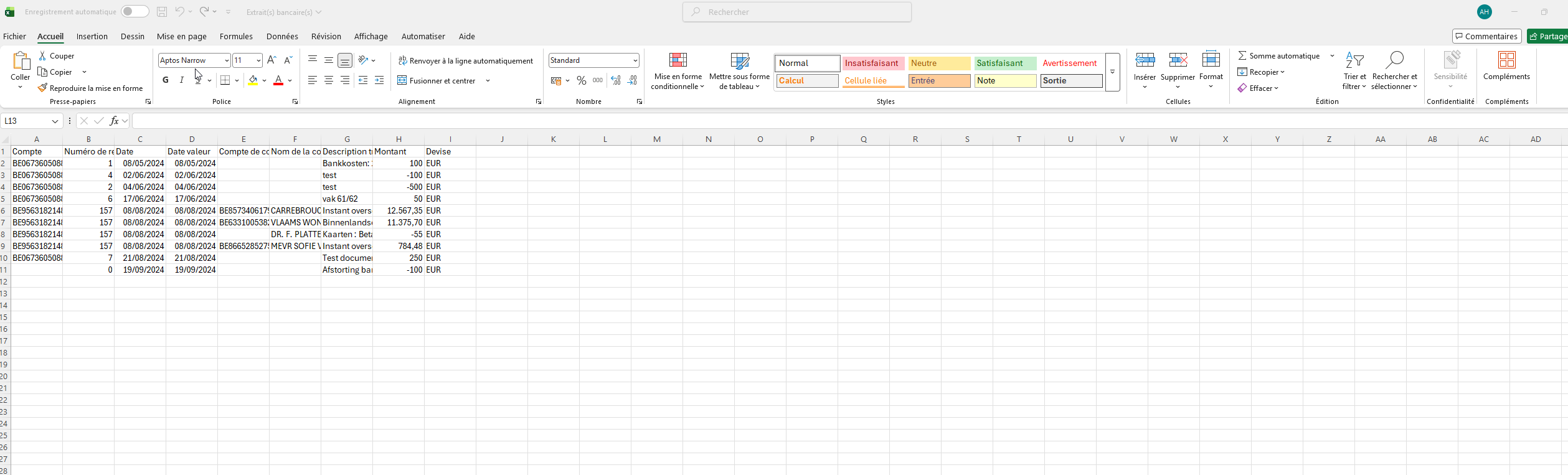The image size is (1568, 475).
Task: Click the text orientation icon
Action: point(363,60)
